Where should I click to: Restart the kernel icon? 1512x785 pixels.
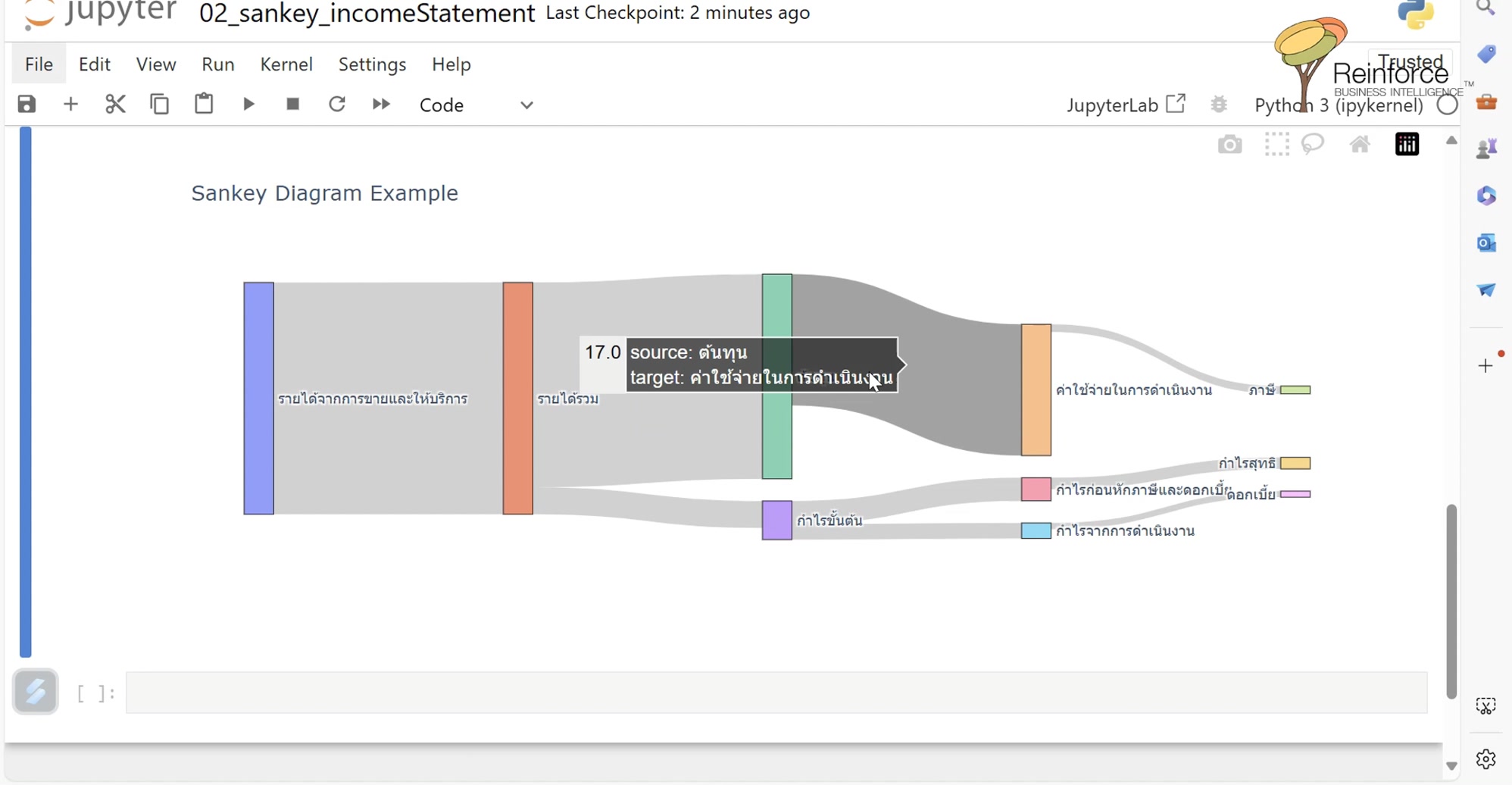tap(337, 104)
